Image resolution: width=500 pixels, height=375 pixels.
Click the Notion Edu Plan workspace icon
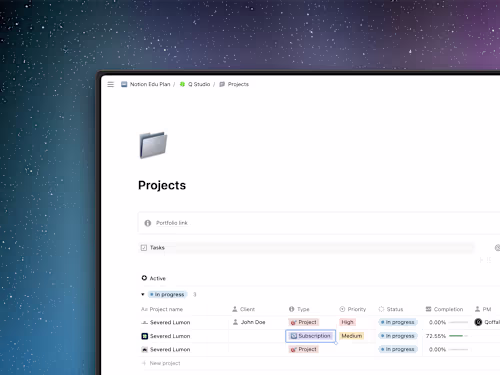124,84
